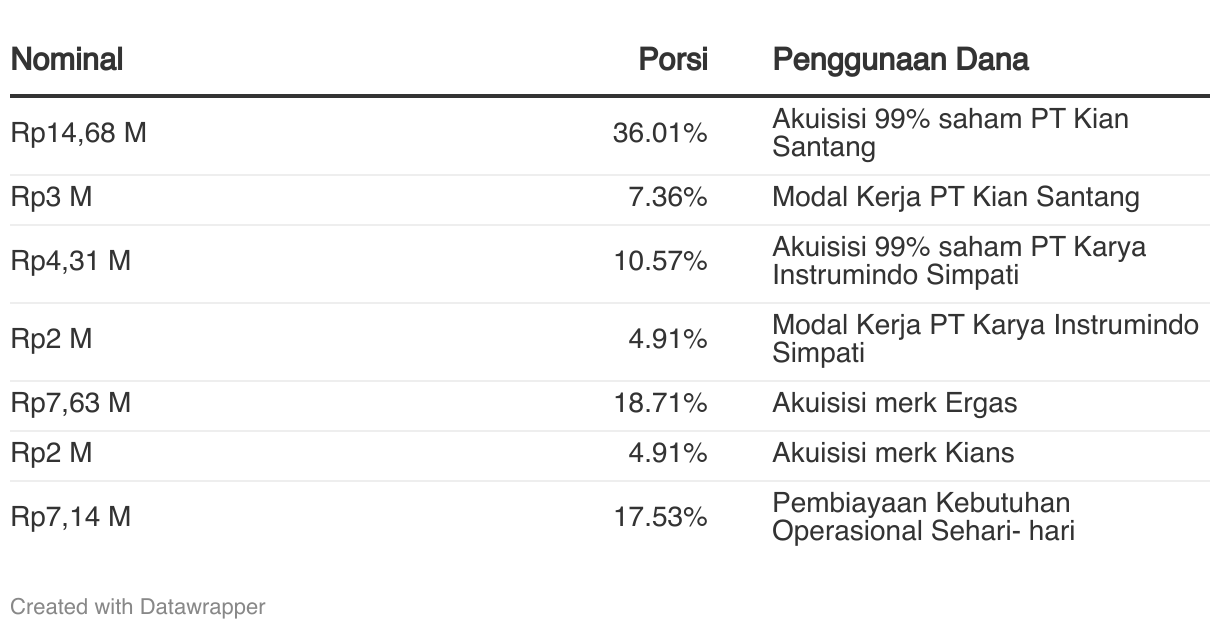Click the Nominal column header
Screen dimensions: 1220x630
[x=66, y=59]
